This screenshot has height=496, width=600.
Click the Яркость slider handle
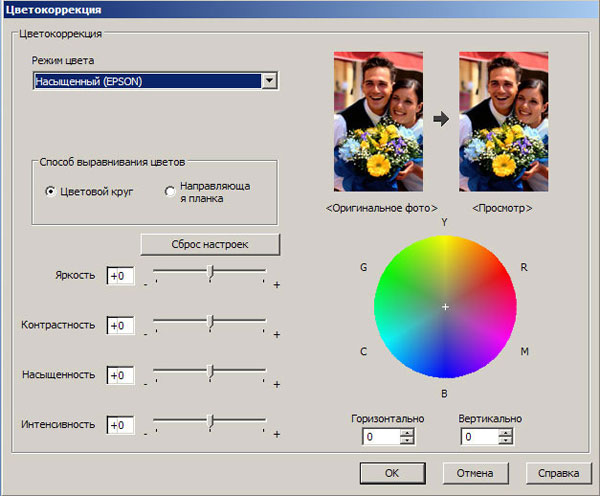pos(210,272)
